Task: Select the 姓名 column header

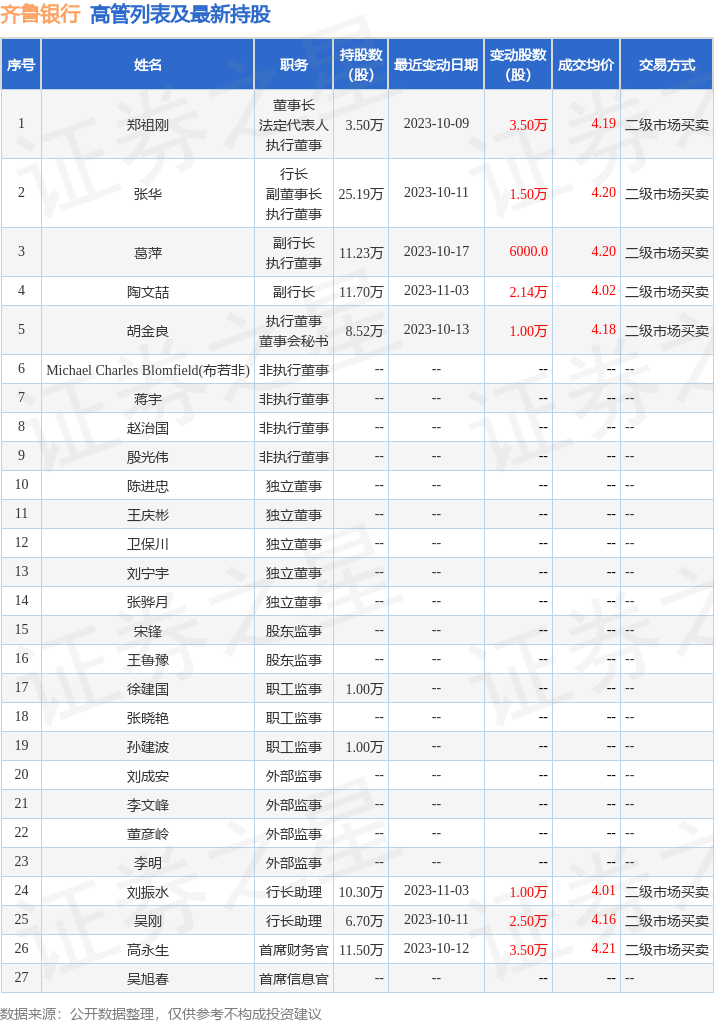Action: [x=147, y=65]
